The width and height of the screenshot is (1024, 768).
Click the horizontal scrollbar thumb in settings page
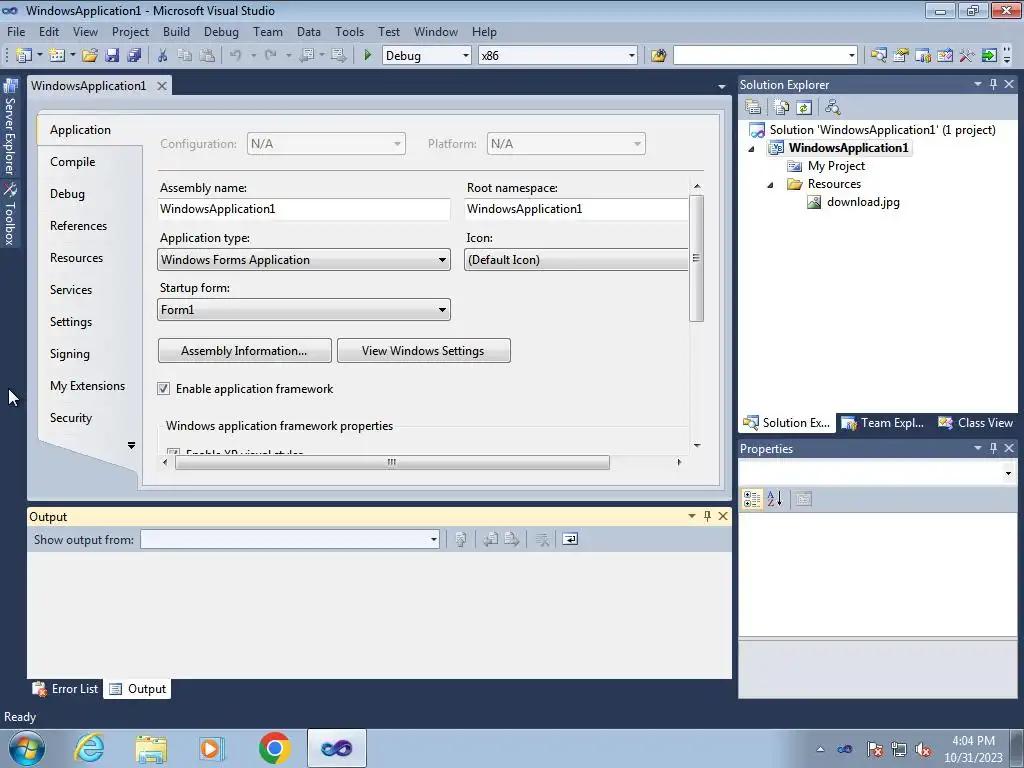tap(392, 462)
